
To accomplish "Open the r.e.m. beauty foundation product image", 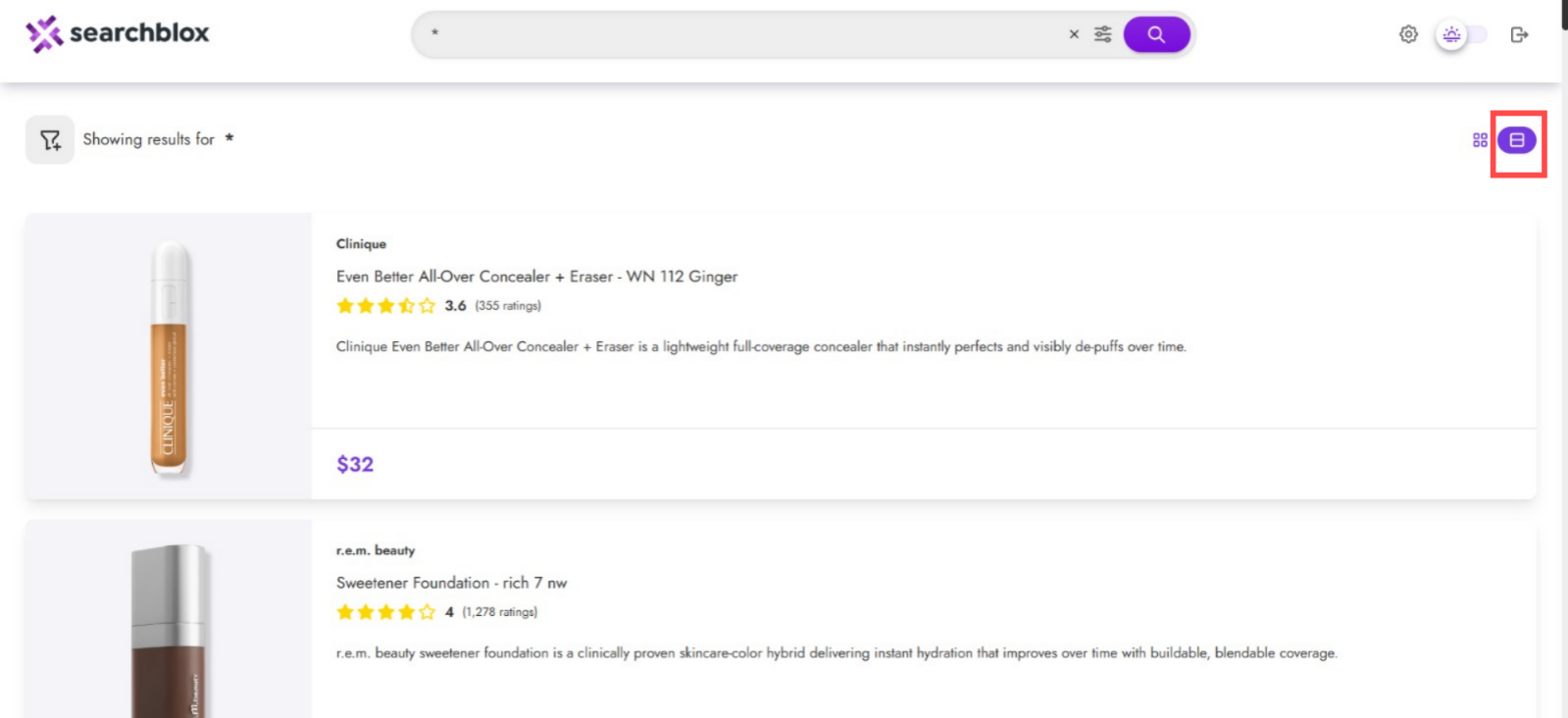I will point(169,619).
